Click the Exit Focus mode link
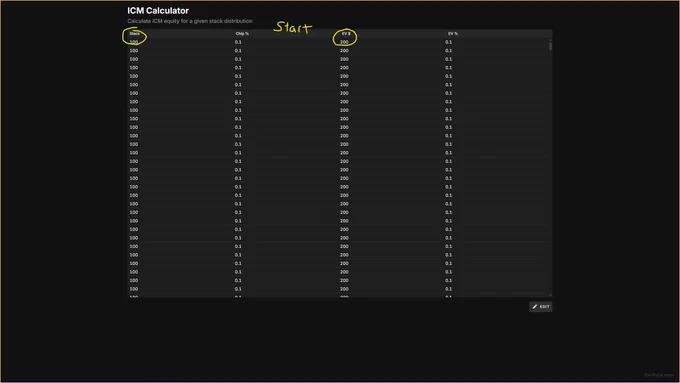Image resolution: width=680 pixels, height=383 pixels. 659,375
